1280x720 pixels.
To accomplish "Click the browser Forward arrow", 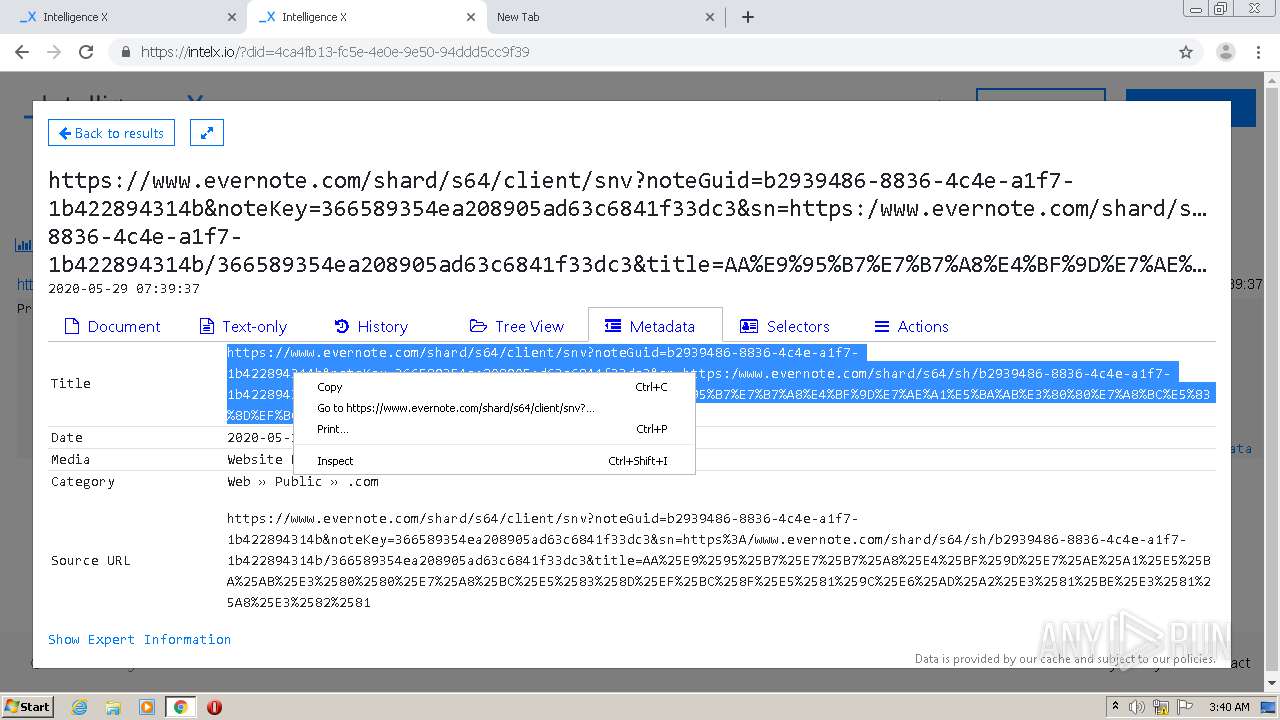I will [54, 52].
